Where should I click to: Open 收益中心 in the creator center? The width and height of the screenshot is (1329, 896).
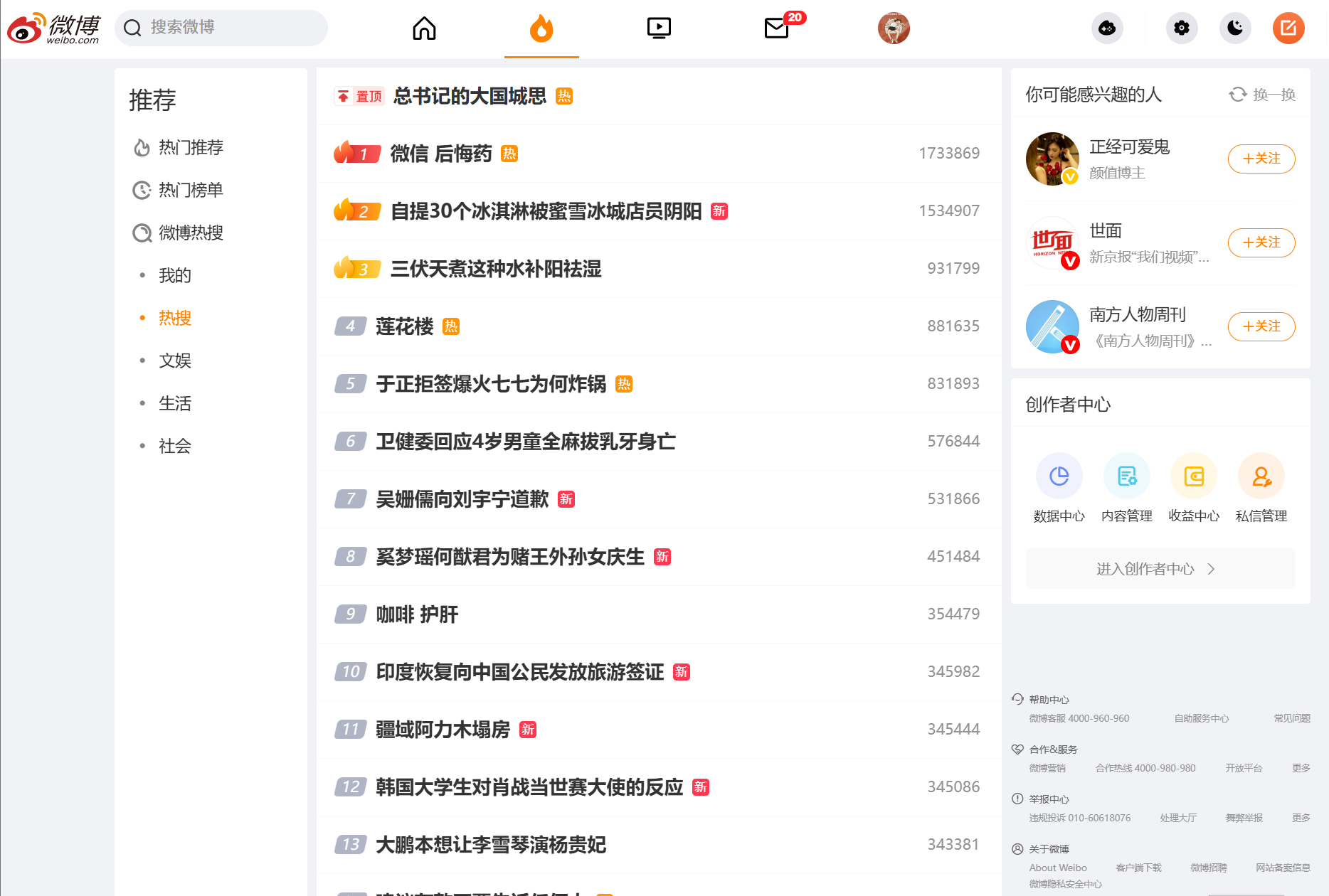pos(1193,487)
